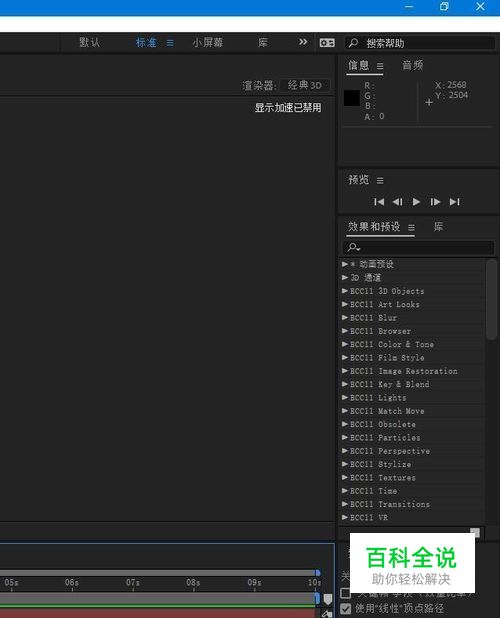Toggle the 使用"线性"顶点路径 checkbox
The height and width of the screenshot is (618, 500).
click(346, 609)
